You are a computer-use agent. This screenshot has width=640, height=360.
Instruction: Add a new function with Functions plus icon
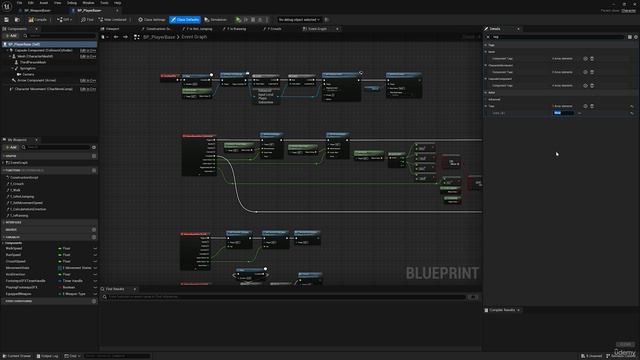tap(94, 170)
